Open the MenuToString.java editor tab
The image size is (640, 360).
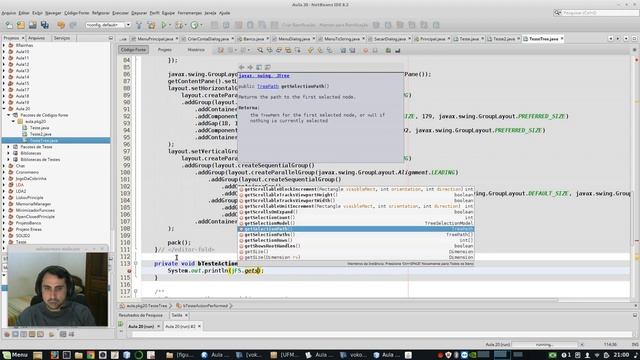pyautogui.click(x=342, y=39)
